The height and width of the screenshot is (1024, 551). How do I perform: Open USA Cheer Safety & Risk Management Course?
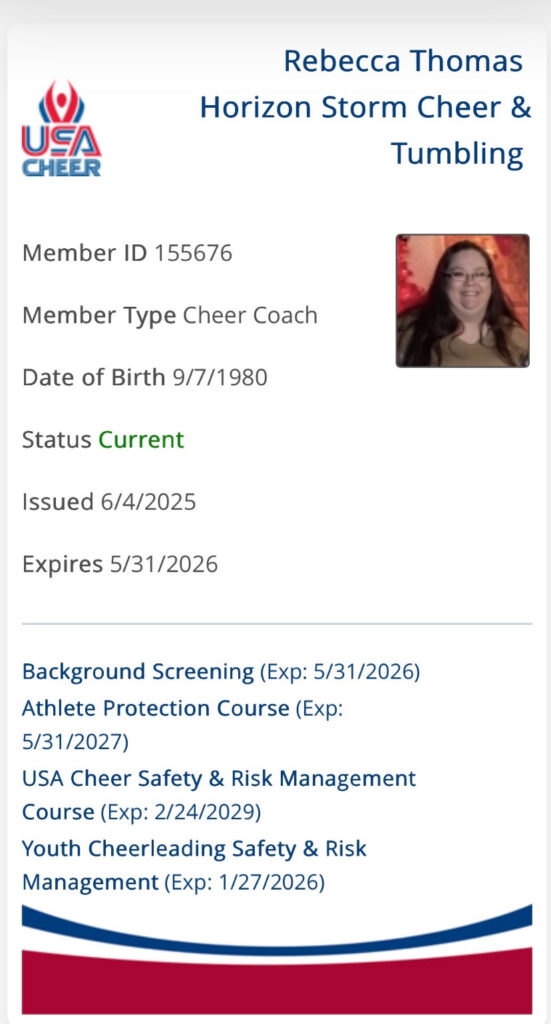[219, 795]
